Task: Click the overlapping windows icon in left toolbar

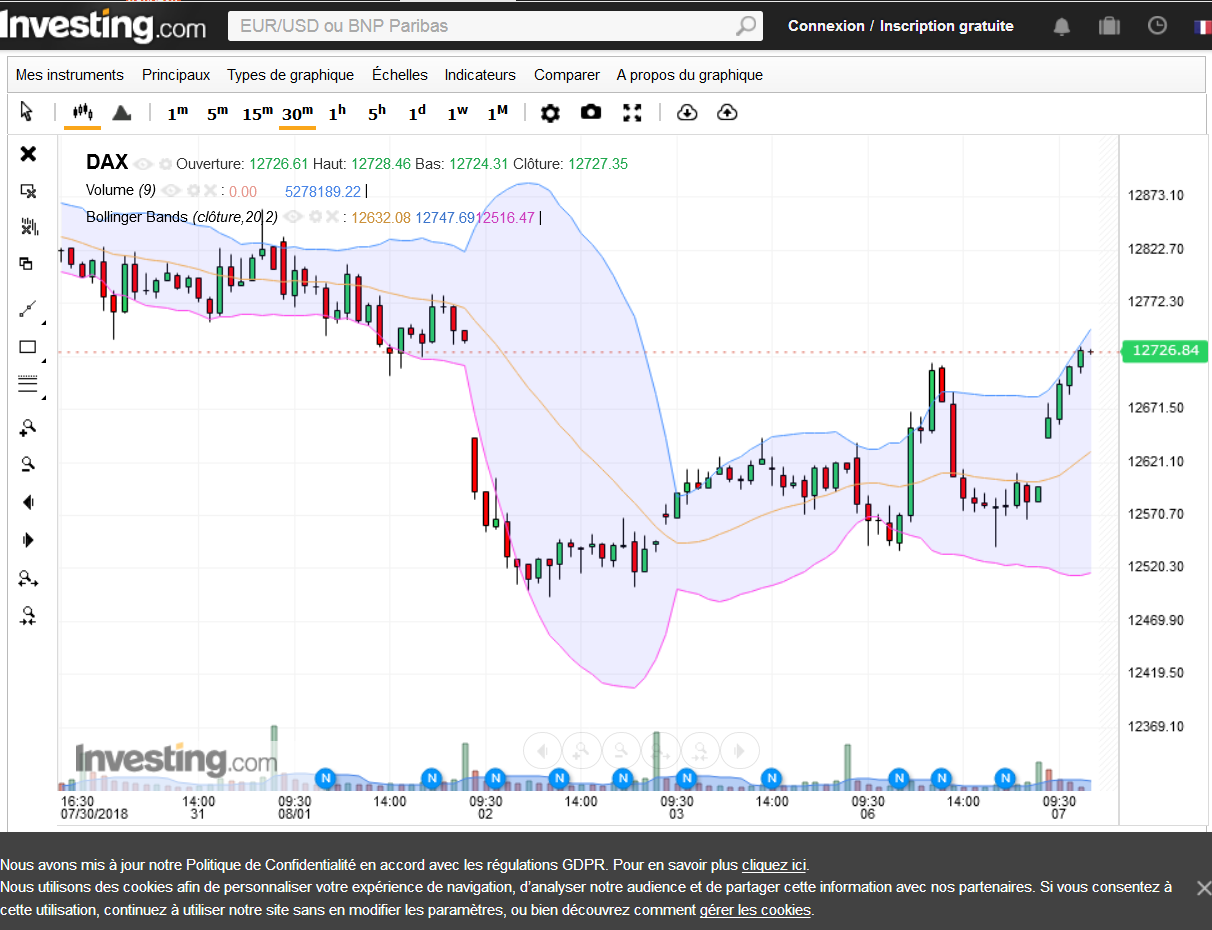Action: [27, 264]
